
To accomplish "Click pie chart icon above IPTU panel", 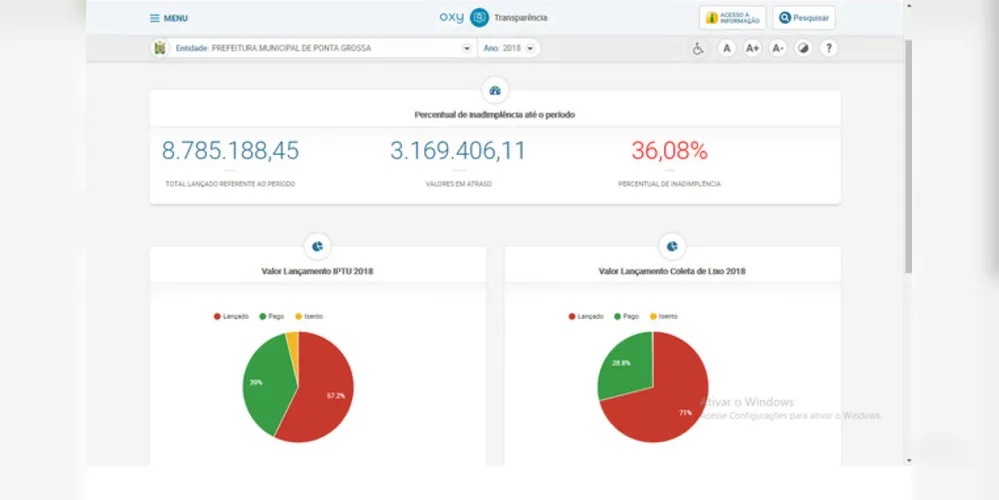I will (x=317, y=246).
